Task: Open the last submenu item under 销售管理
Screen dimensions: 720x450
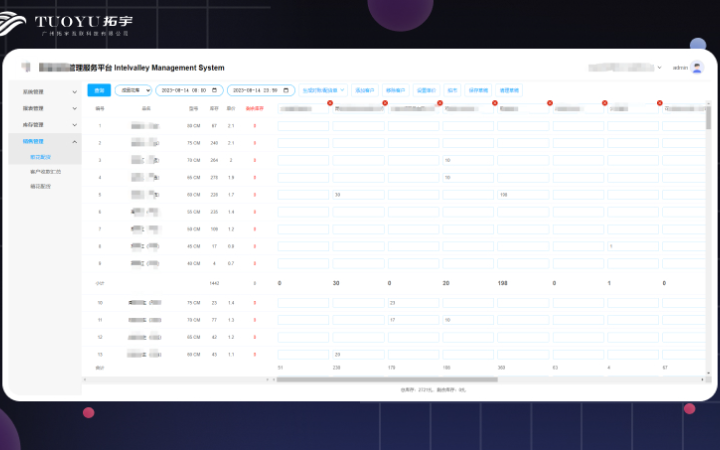Action: [x=40, y=186]
